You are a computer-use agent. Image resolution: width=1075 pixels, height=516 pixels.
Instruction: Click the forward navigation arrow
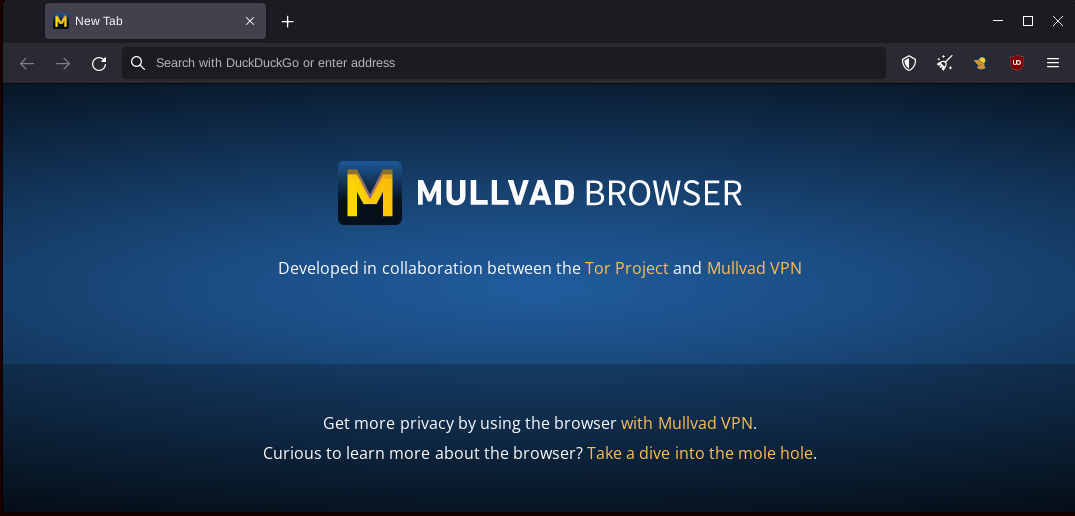(63, 64)
